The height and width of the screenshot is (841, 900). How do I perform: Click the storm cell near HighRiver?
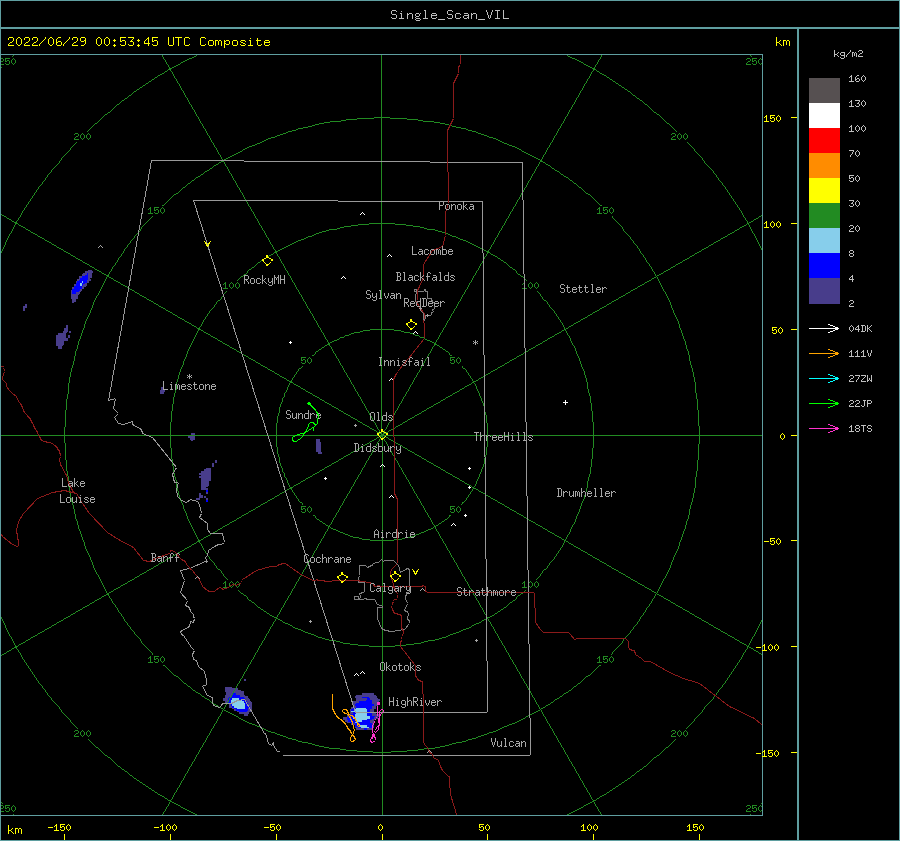tap(363, 712)
